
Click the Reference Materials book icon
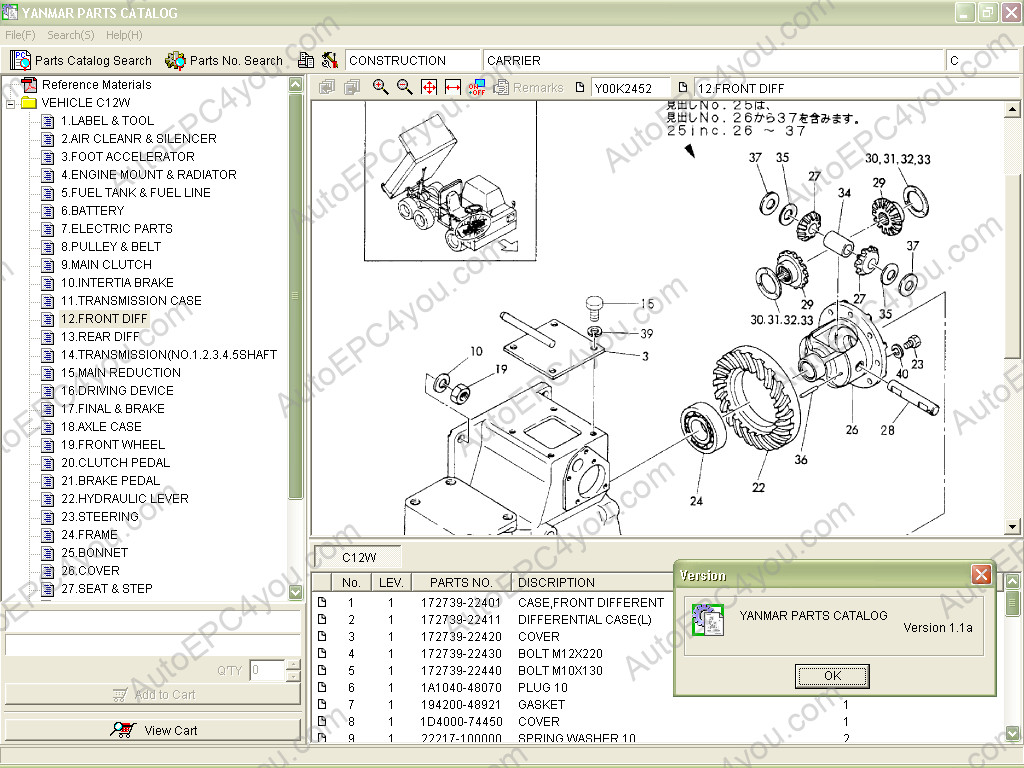point(29,85)
